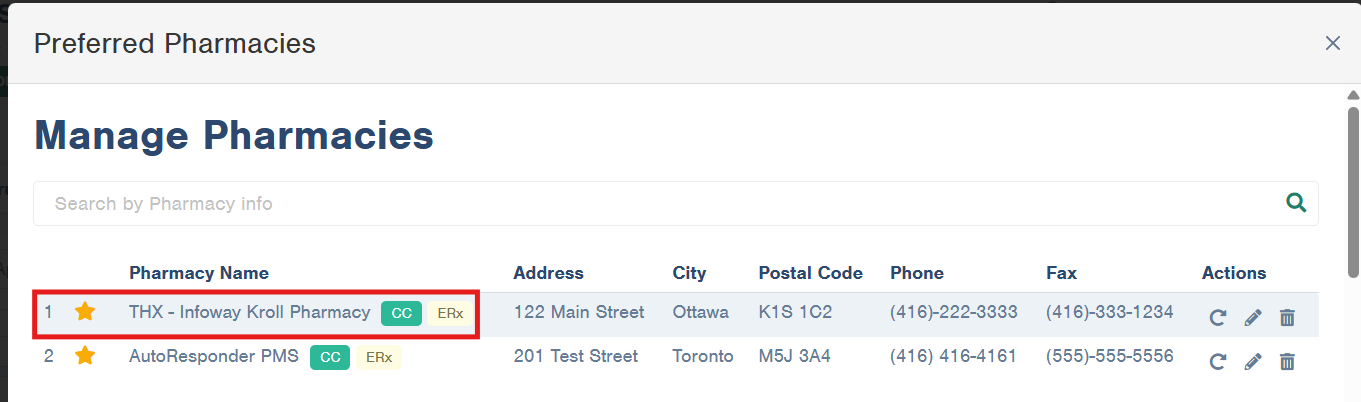Viewport: 1361px width, 402px height.
Task: Click the vertical scrollbar of the dialog
Action: pyautogui.click(x=1353, y=190)
